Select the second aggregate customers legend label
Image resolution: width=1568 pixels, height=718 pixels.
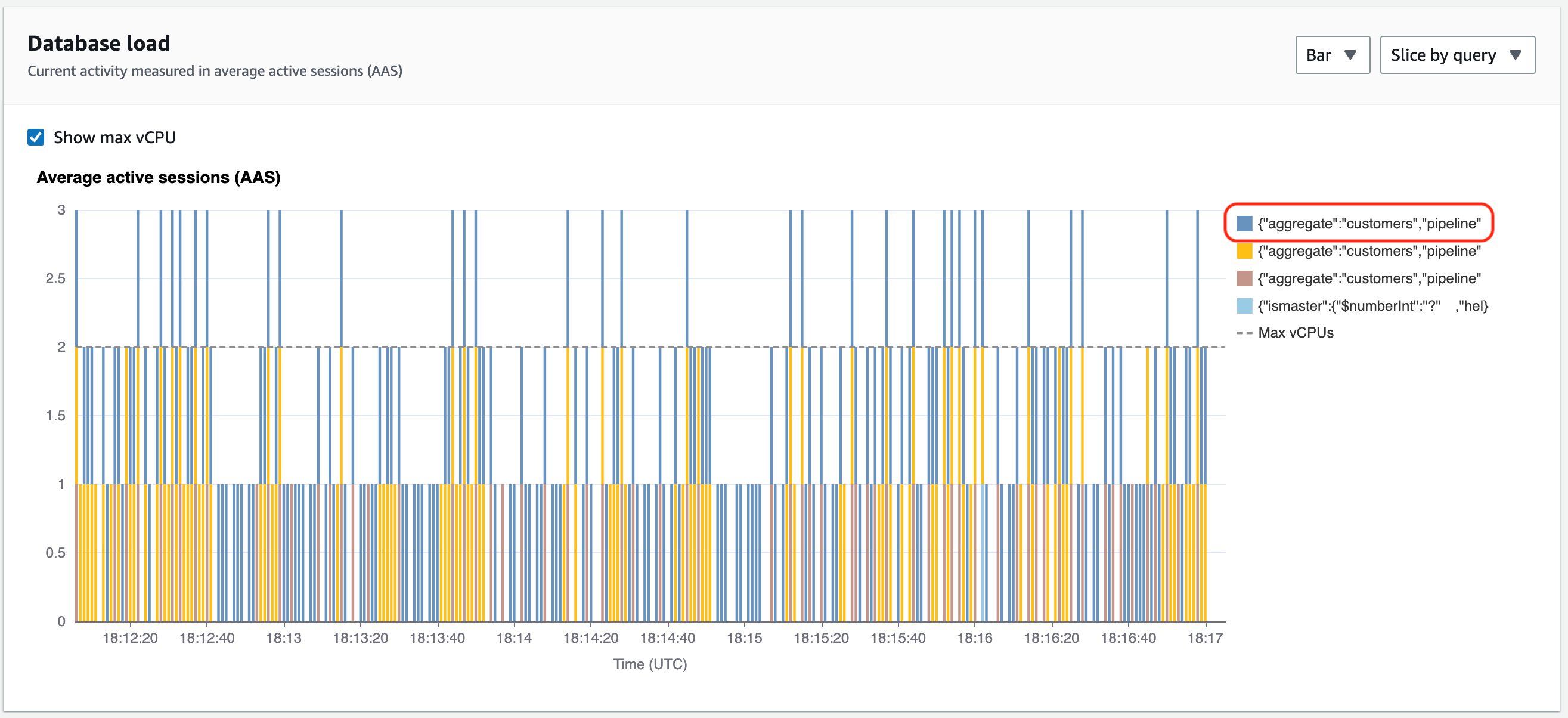1369,251
